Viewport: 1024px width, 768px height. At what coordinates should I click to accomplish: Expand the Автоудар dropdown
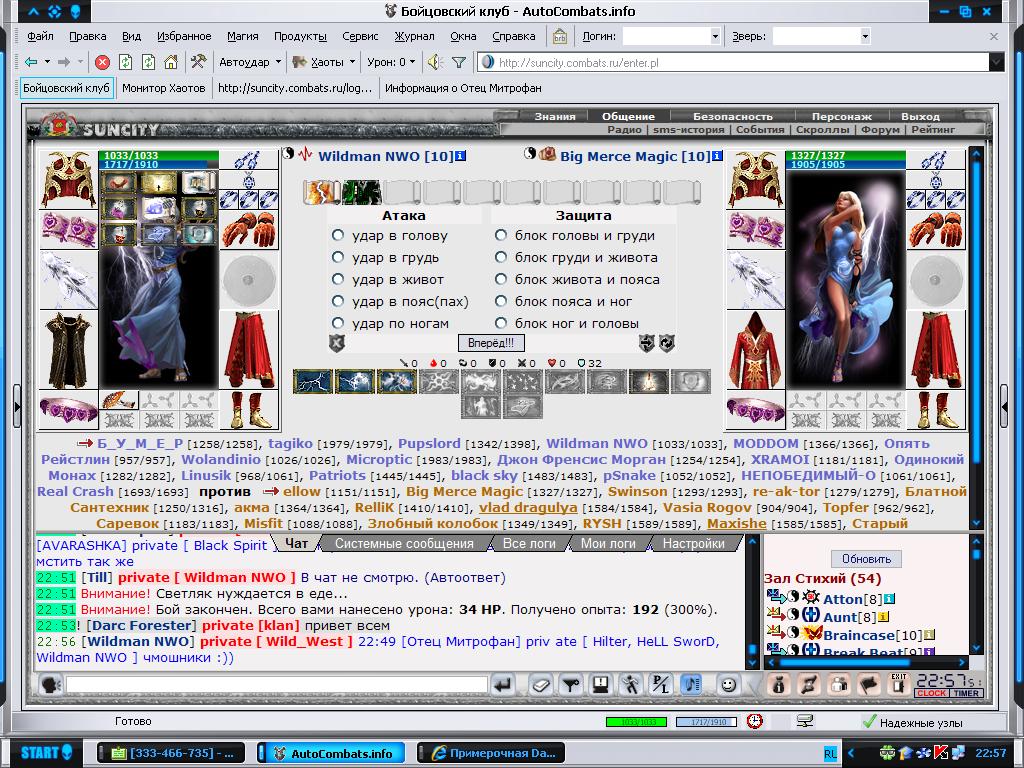click(278, 62)
